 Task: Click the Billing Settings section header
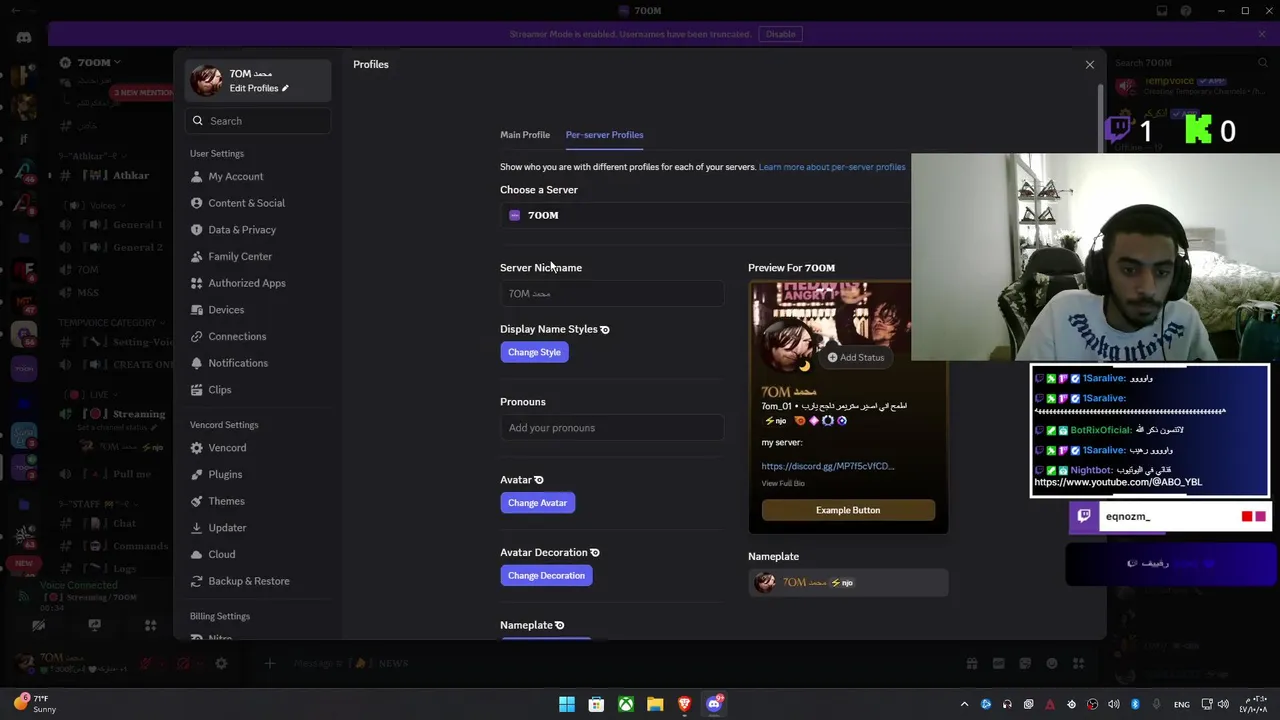pyautogui.click(x=220, y=616)
